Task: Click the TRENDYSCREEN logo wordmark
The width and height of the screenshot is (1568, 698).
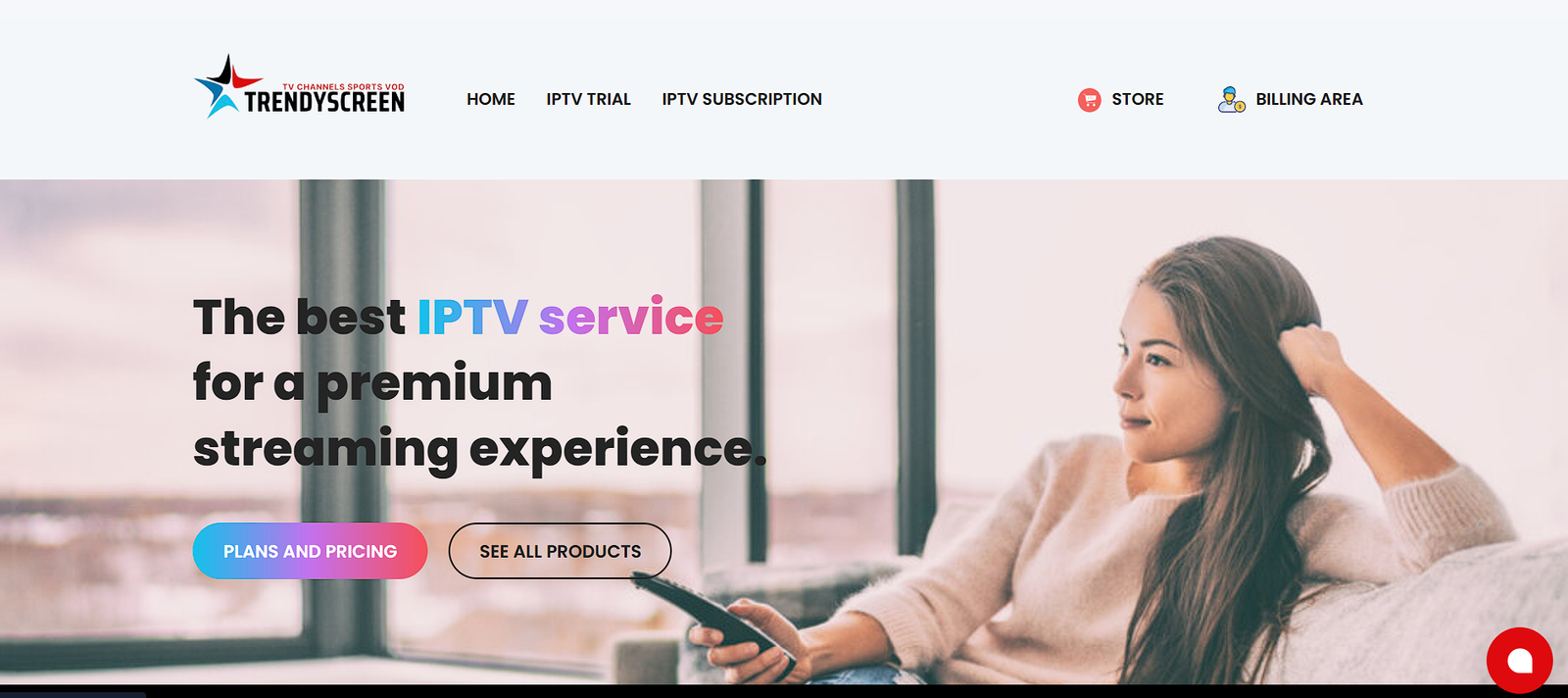Action: click(324, 102)
